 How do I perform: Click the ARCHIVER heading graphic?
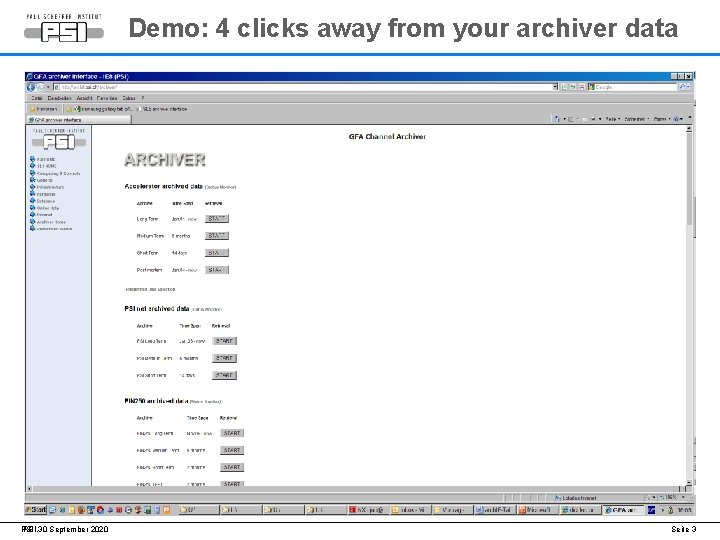click(165, 160)
